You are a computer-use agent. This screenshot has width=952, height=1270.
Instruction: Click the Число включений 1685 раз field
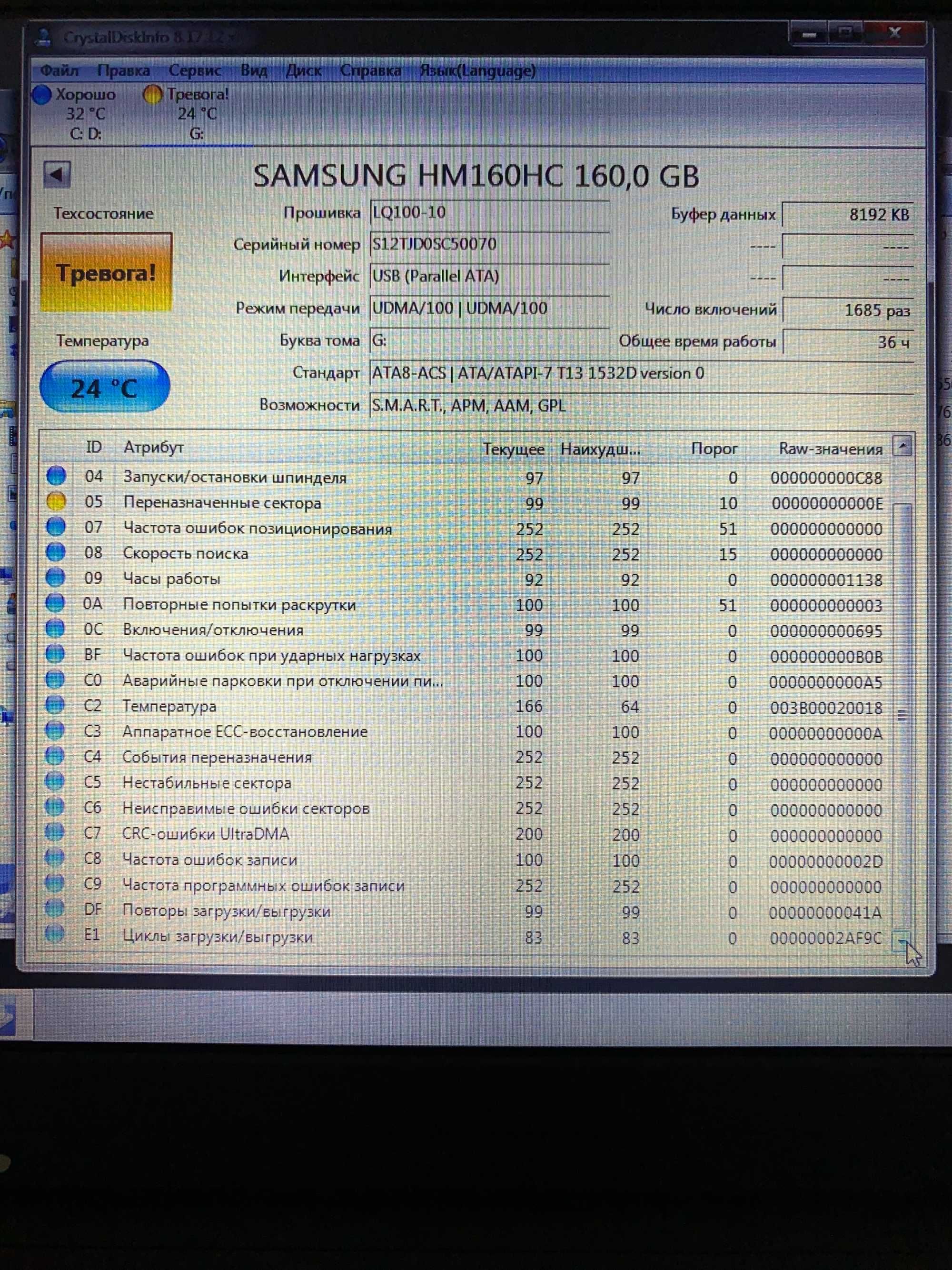coord(848,310)
